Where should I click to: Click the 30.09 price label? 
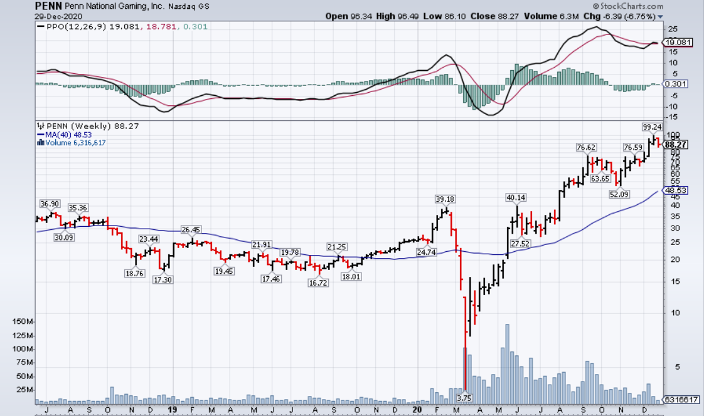point(64,237)
